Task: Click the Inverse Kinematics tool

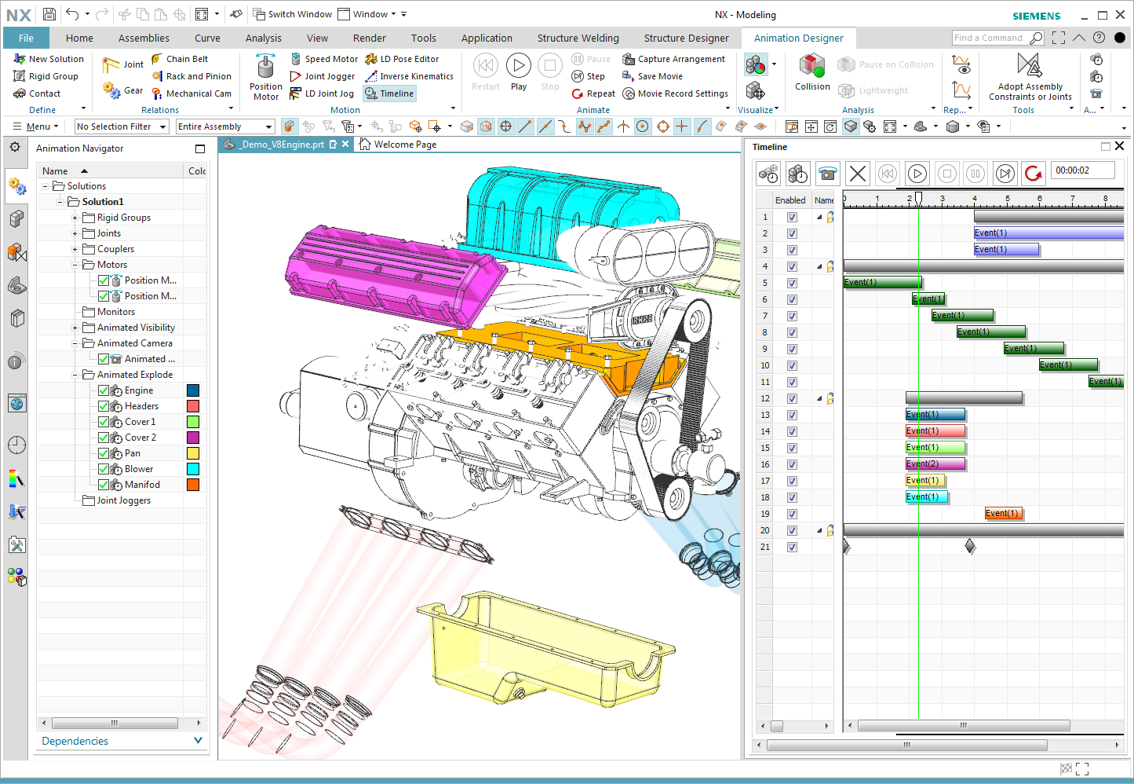Action: pos(409,76)
